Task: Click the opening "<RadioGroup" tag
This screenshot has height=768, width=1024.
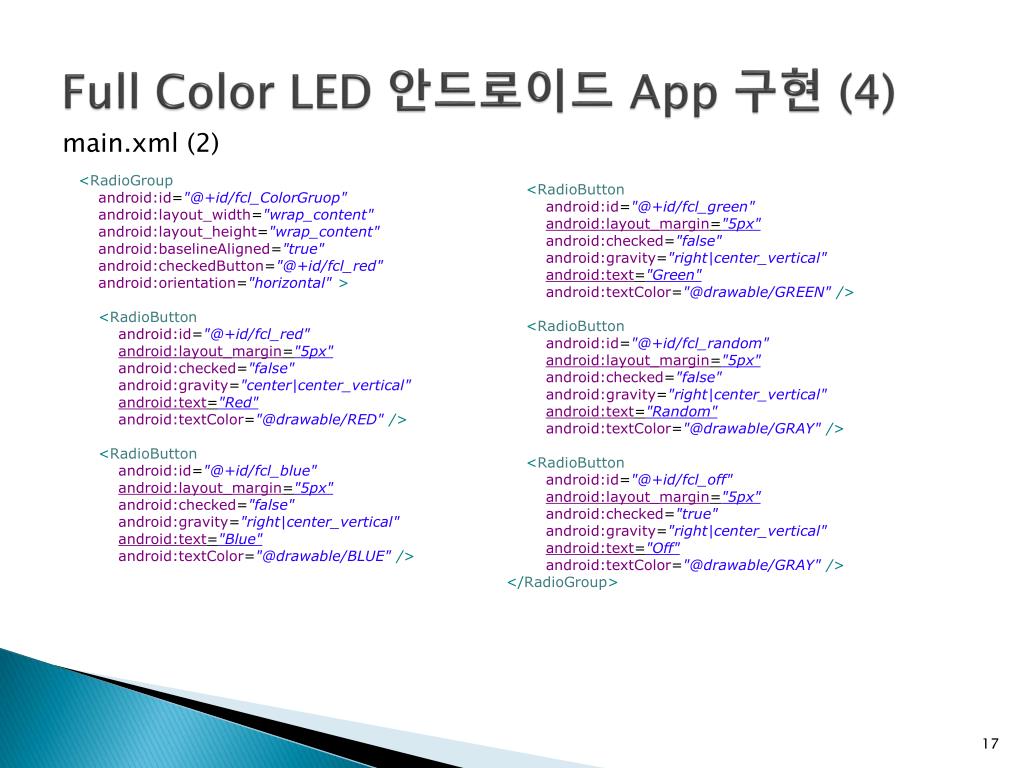Action: click(126, 180)
